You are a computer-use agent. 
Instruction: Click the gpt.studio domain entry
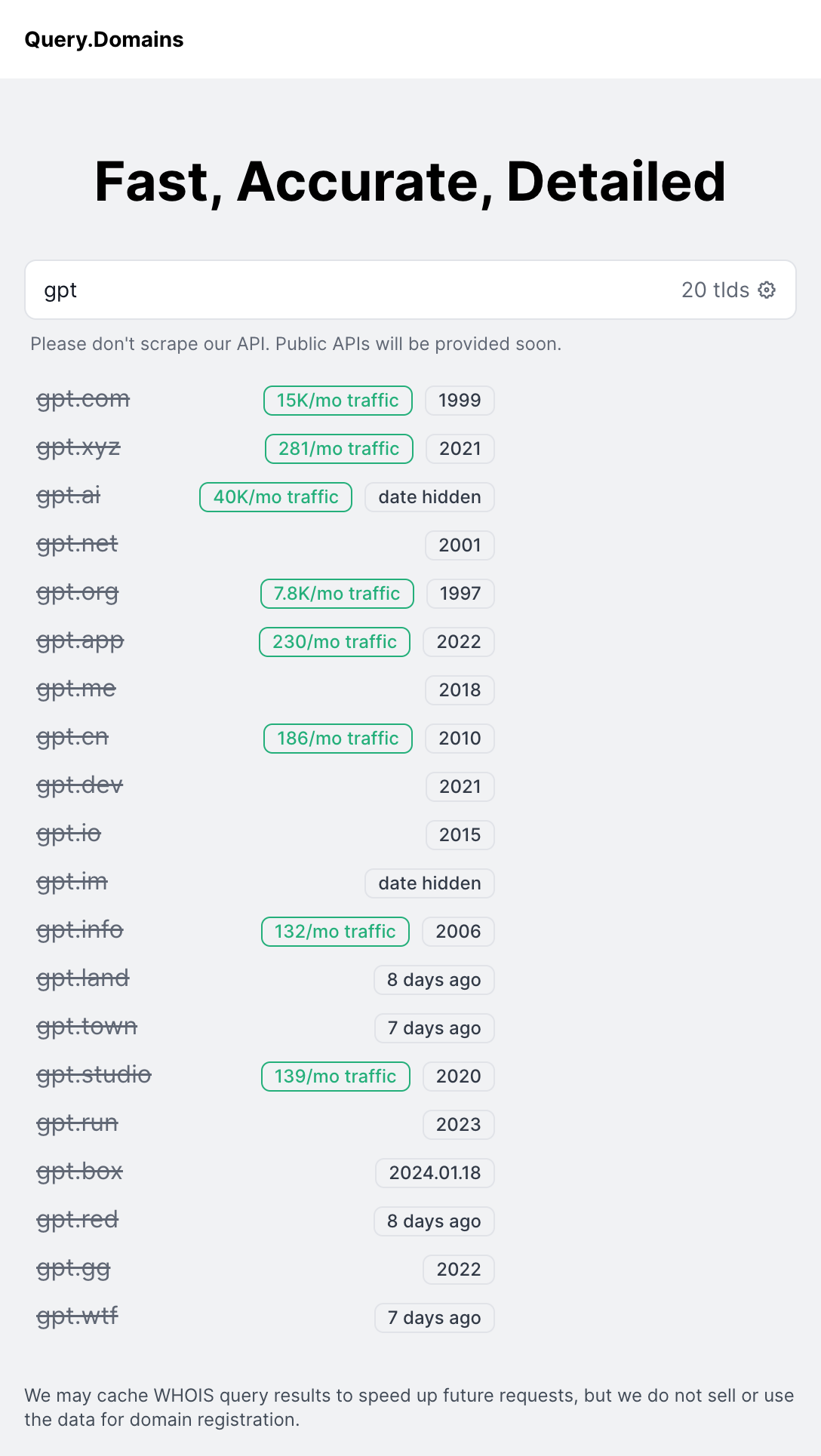[95, 1075]
